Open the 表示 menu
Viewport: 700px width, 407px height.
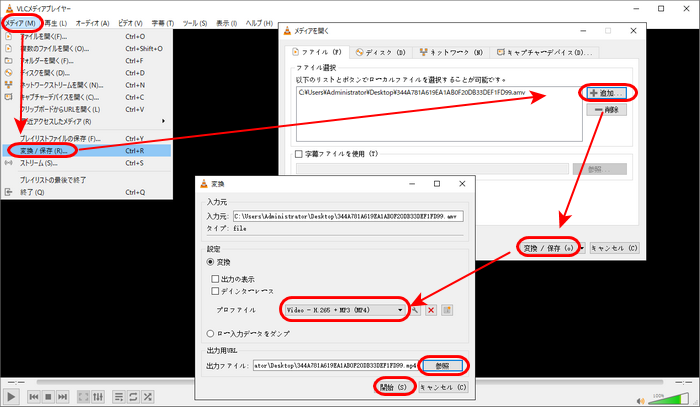(226, 23)
